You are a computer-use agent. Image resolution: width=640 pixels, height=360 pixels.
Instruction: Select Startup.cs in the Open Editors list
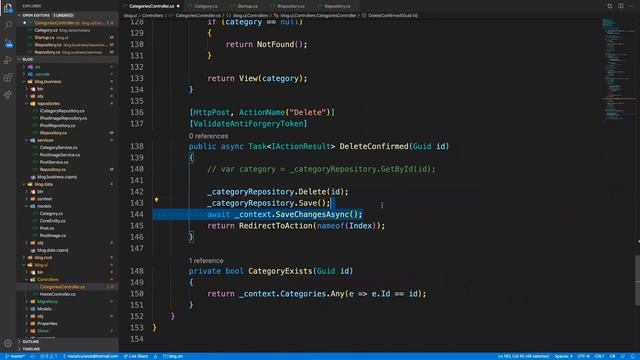click(x=67, y=37)
